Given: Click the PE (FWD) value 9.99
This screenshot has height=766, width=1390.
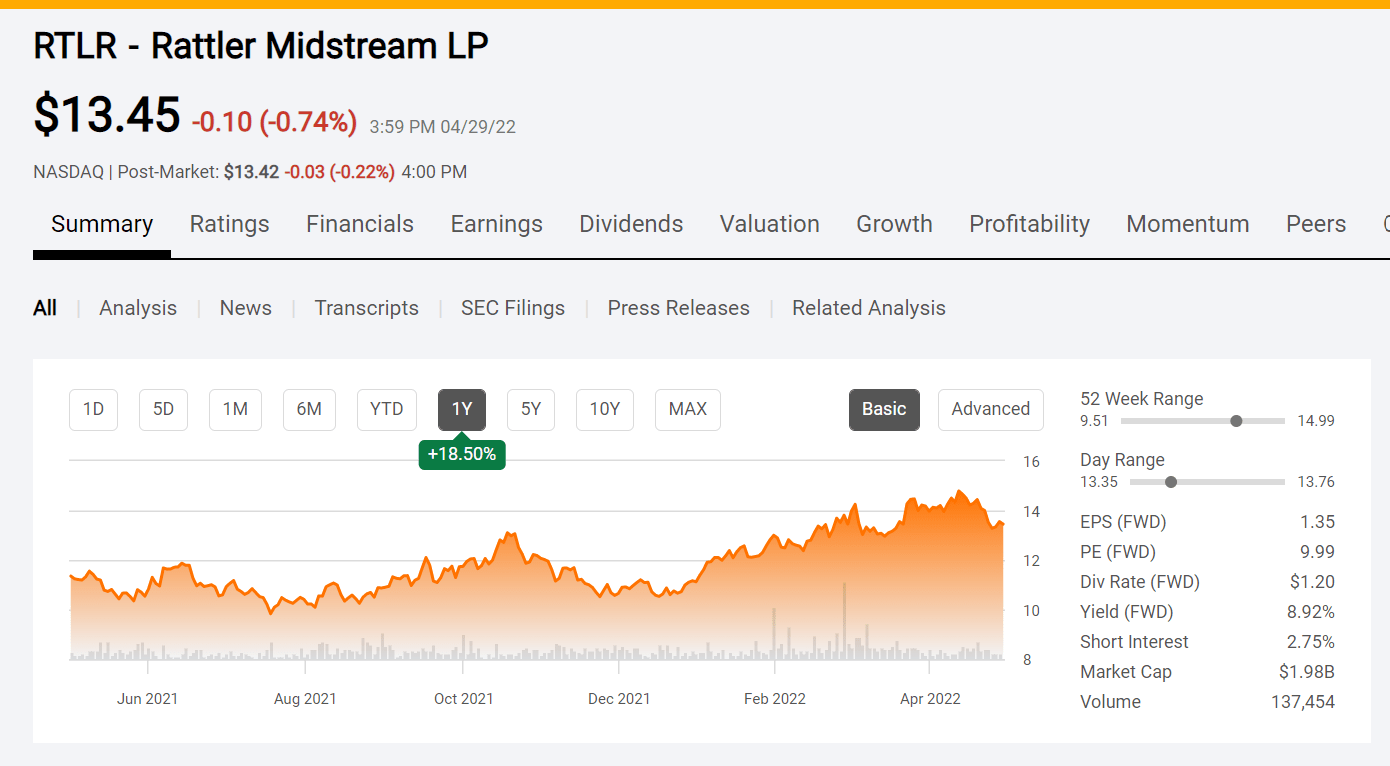Looking at the screenshot, I should click(x=1316, y=552).
